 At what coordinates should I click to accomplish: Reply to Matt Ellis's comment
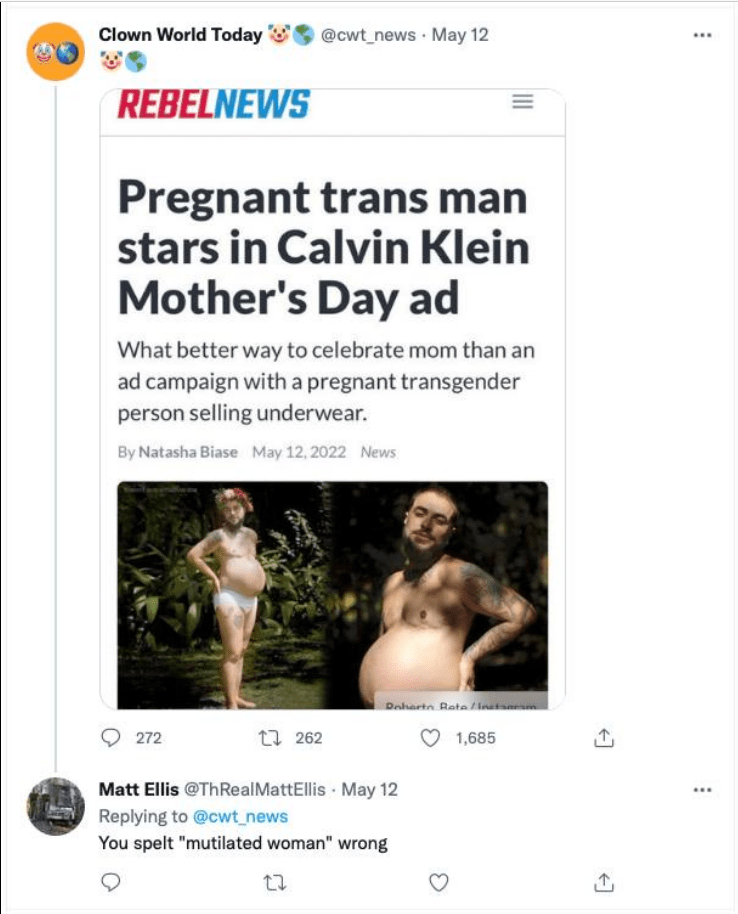[112, 882]
